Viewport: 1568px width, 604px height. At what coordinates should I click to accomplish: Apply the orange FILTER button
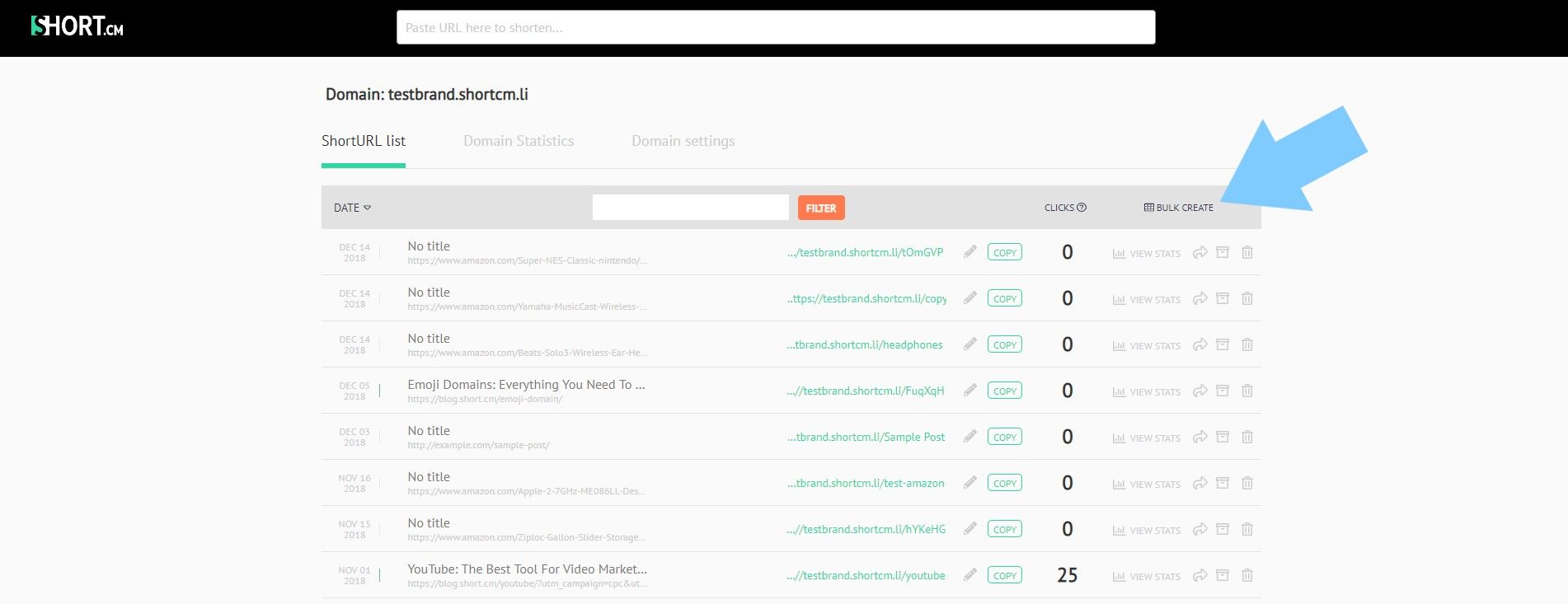click(821, 208)
